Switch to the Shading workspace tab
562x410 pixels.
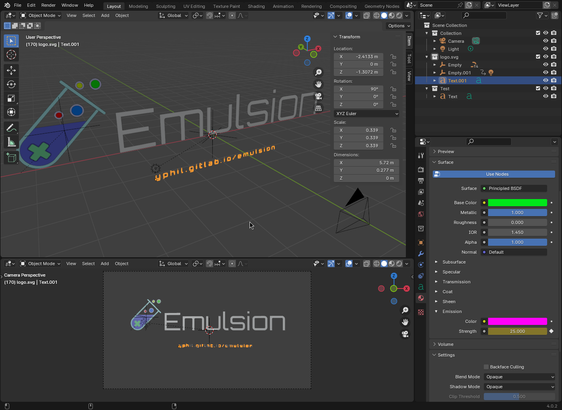[256, 6]
